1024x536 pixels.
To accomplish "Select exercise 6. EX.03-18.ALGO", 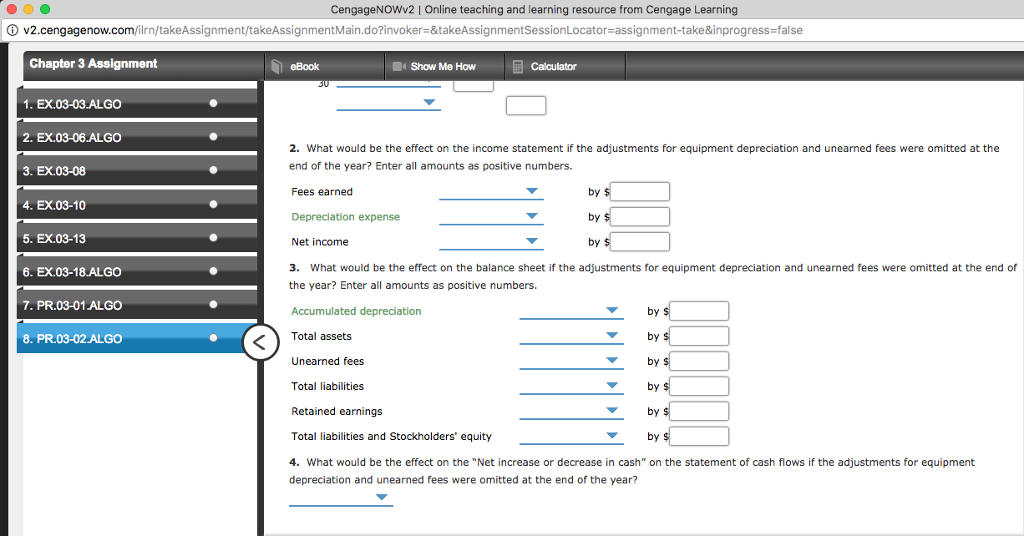I will (x=136, y=272).
